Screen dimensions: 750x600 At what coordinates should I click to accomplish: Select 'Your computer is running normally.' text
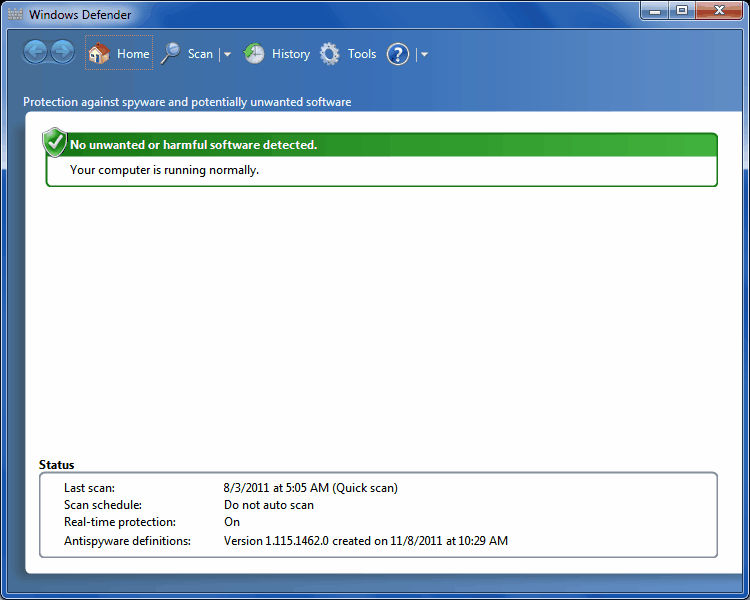coord(164,170)
